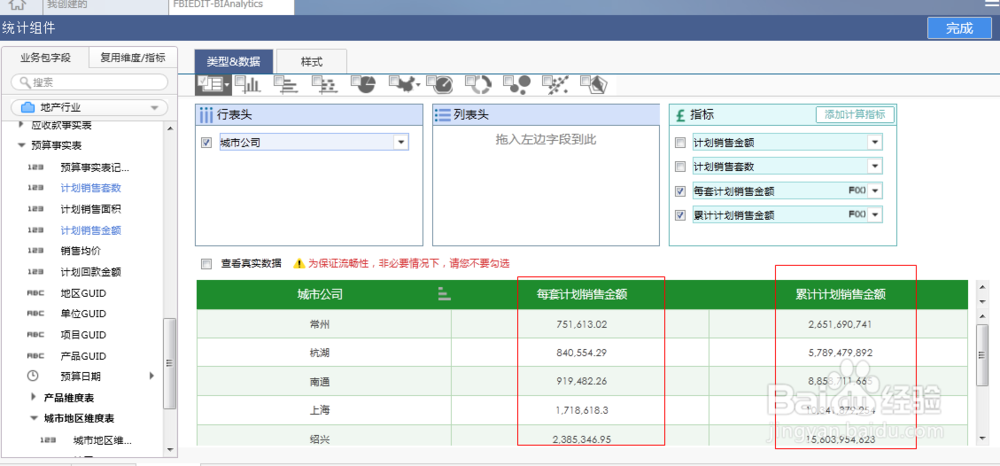Image resolution: width=1000 pixels, height=466 pixels.
Task: Select the 项目GUID field
Action: tap(83, 335)
